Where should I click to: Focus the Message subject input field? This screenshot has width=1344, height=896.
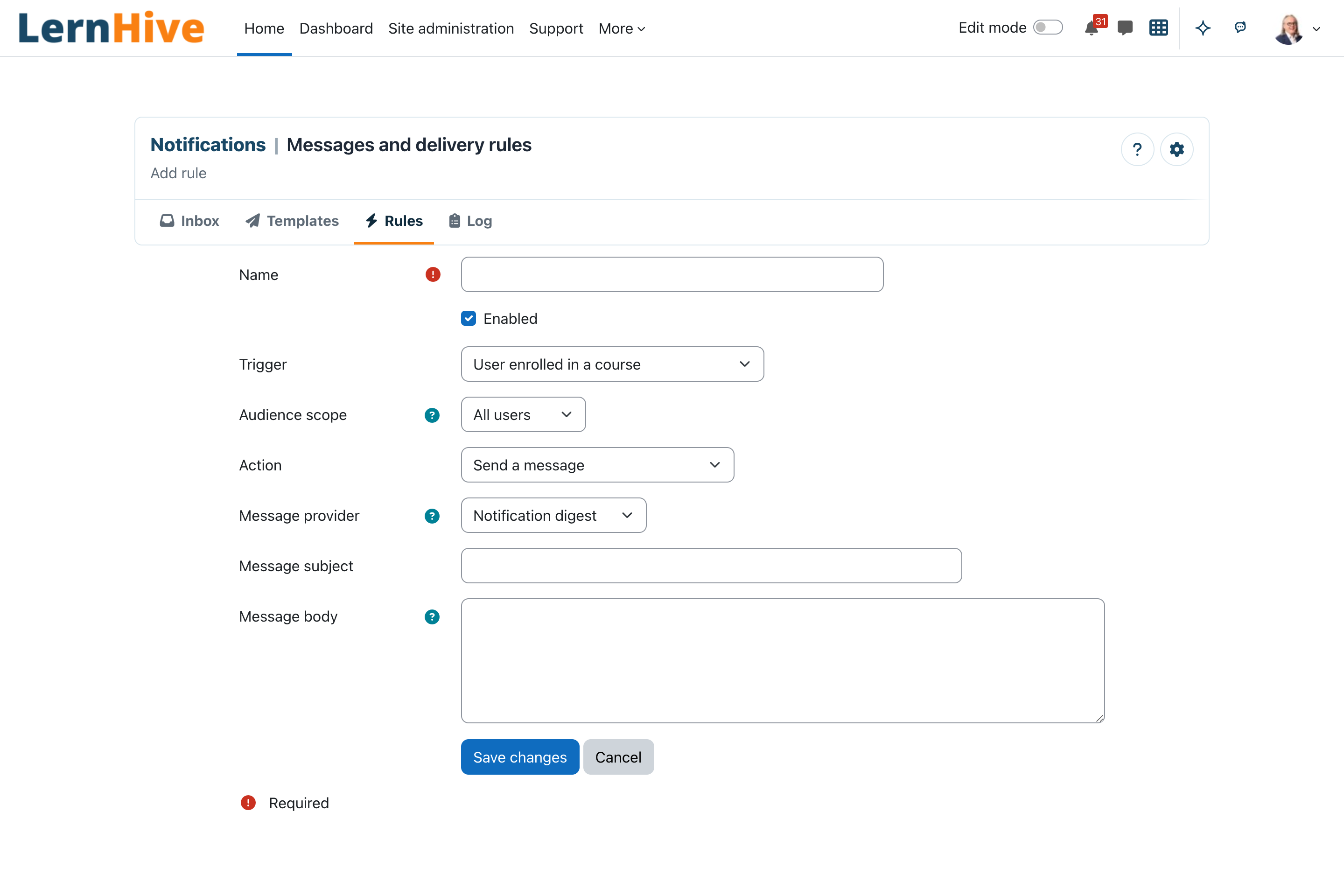tap(711, 566)
